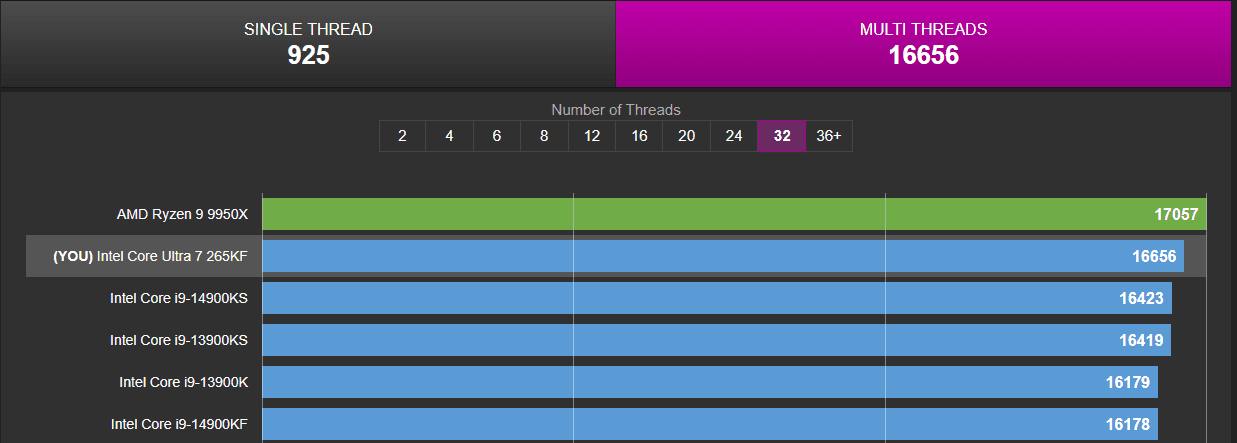The width and height of the screenshot is (1237, 443).
Task: Select the Multi Threads tab
Action: click(x=923, y=44)
